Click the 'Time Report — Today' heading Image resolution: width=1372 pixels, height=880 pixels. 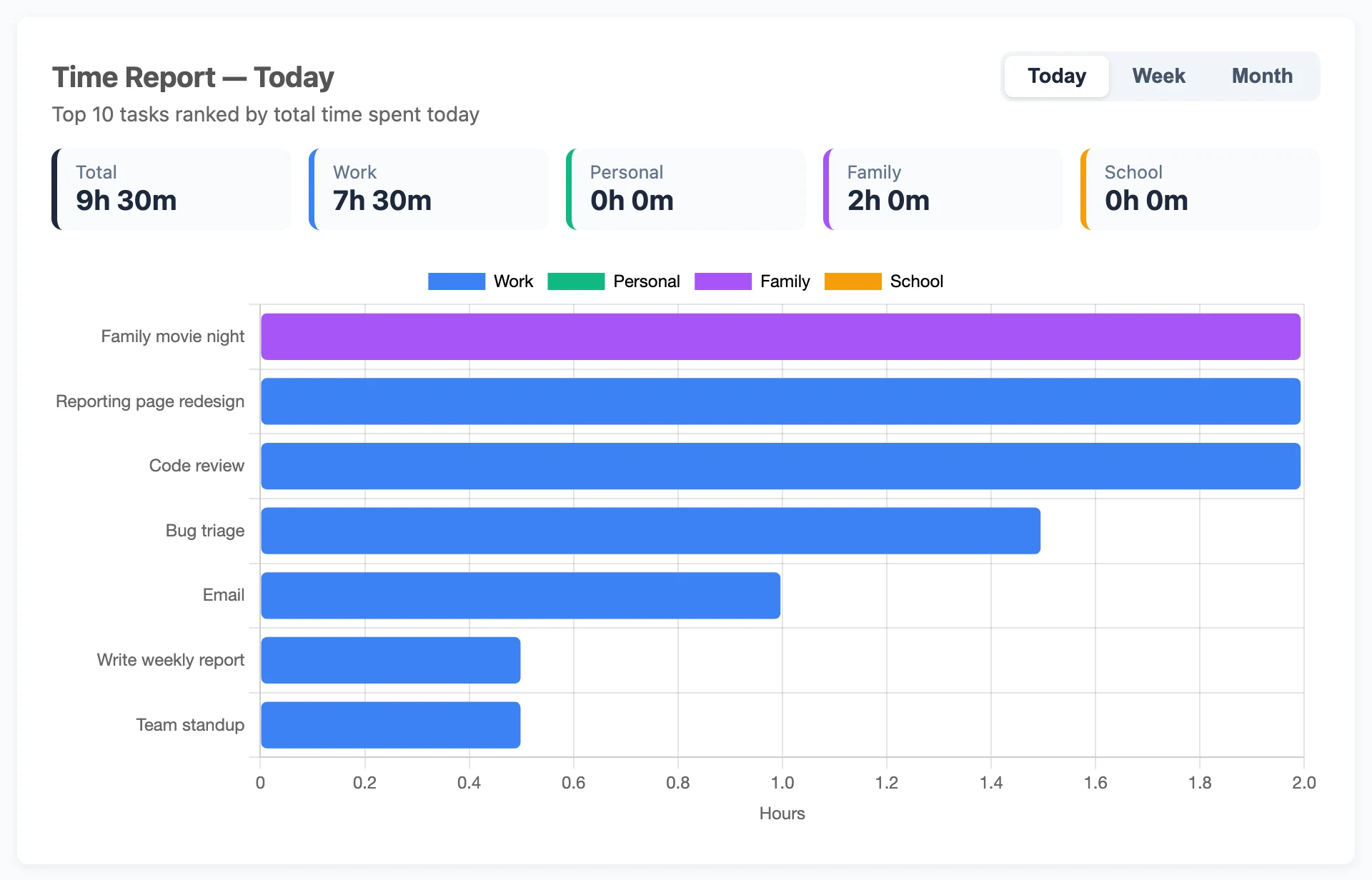[x=193, y=77]
